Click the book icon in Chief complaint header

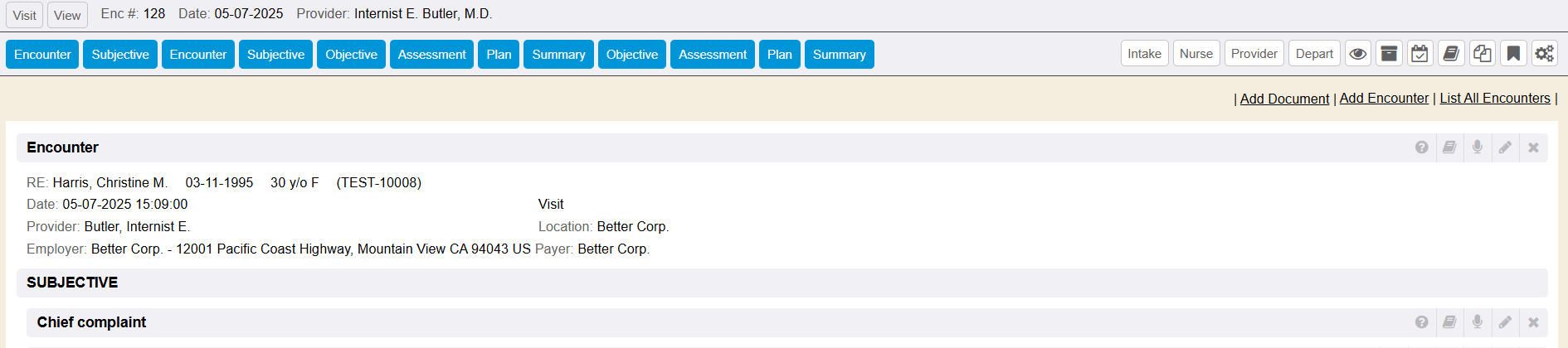(1449, 322)
